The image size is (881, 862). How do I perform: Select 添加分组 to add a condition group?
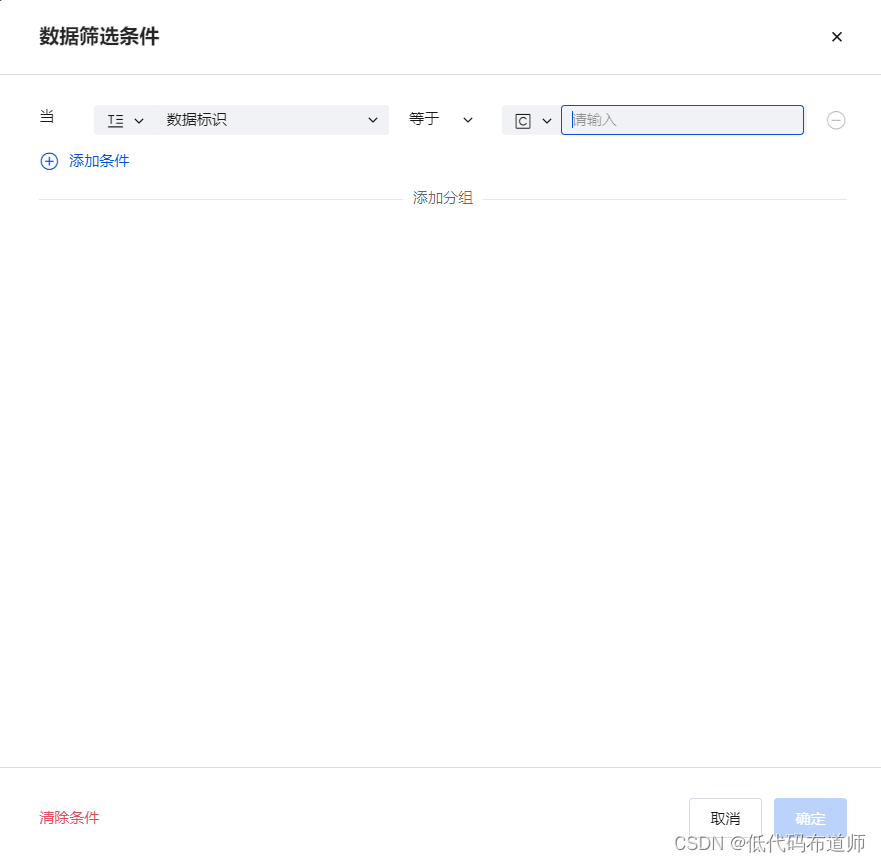point(441,197)
